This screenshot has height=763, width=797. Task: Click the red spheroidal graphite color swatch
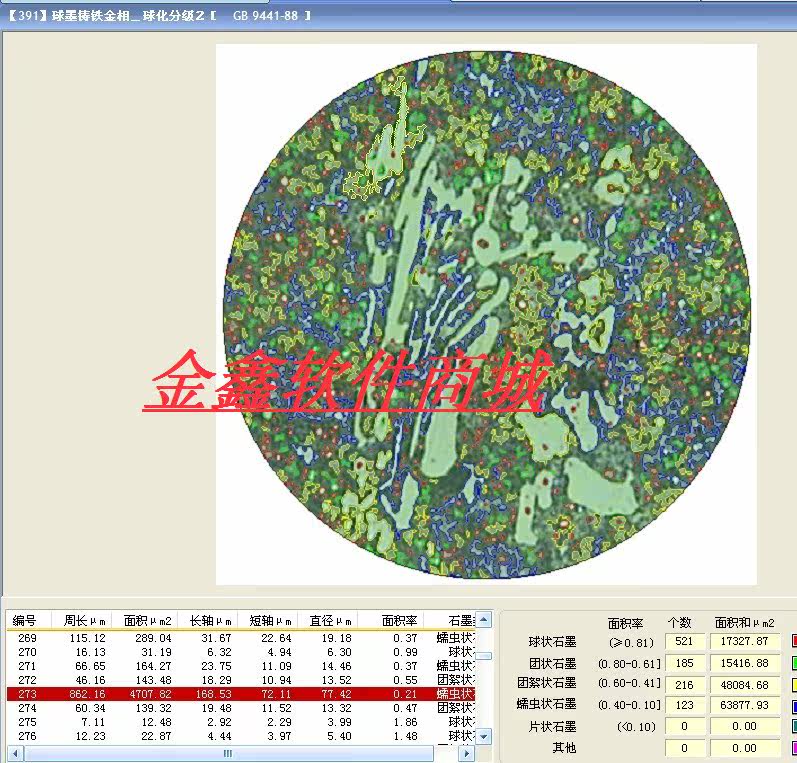[x=793, y=641]
